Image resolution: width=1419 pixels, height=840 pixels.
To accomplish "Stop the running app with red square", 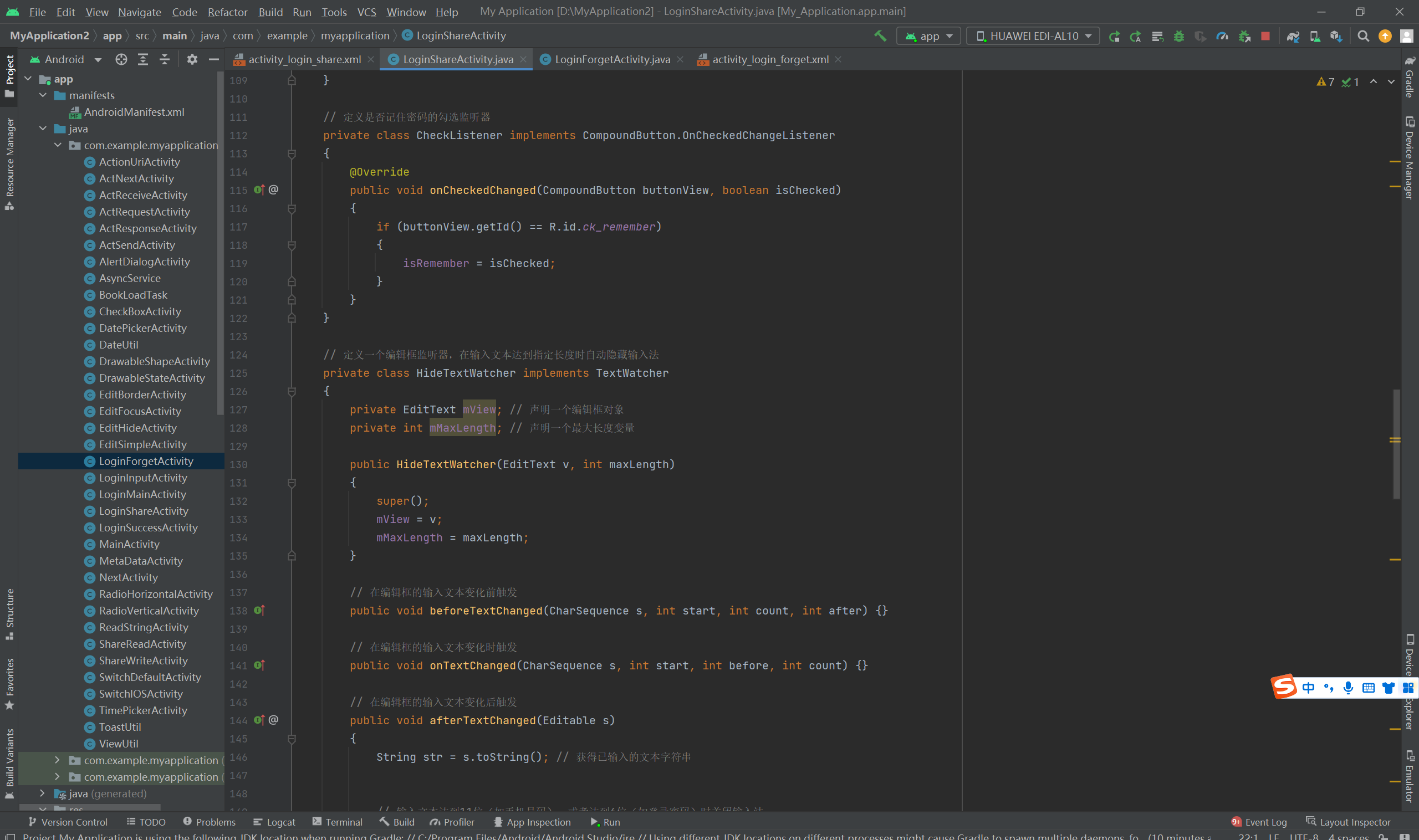I will 1265,36.
